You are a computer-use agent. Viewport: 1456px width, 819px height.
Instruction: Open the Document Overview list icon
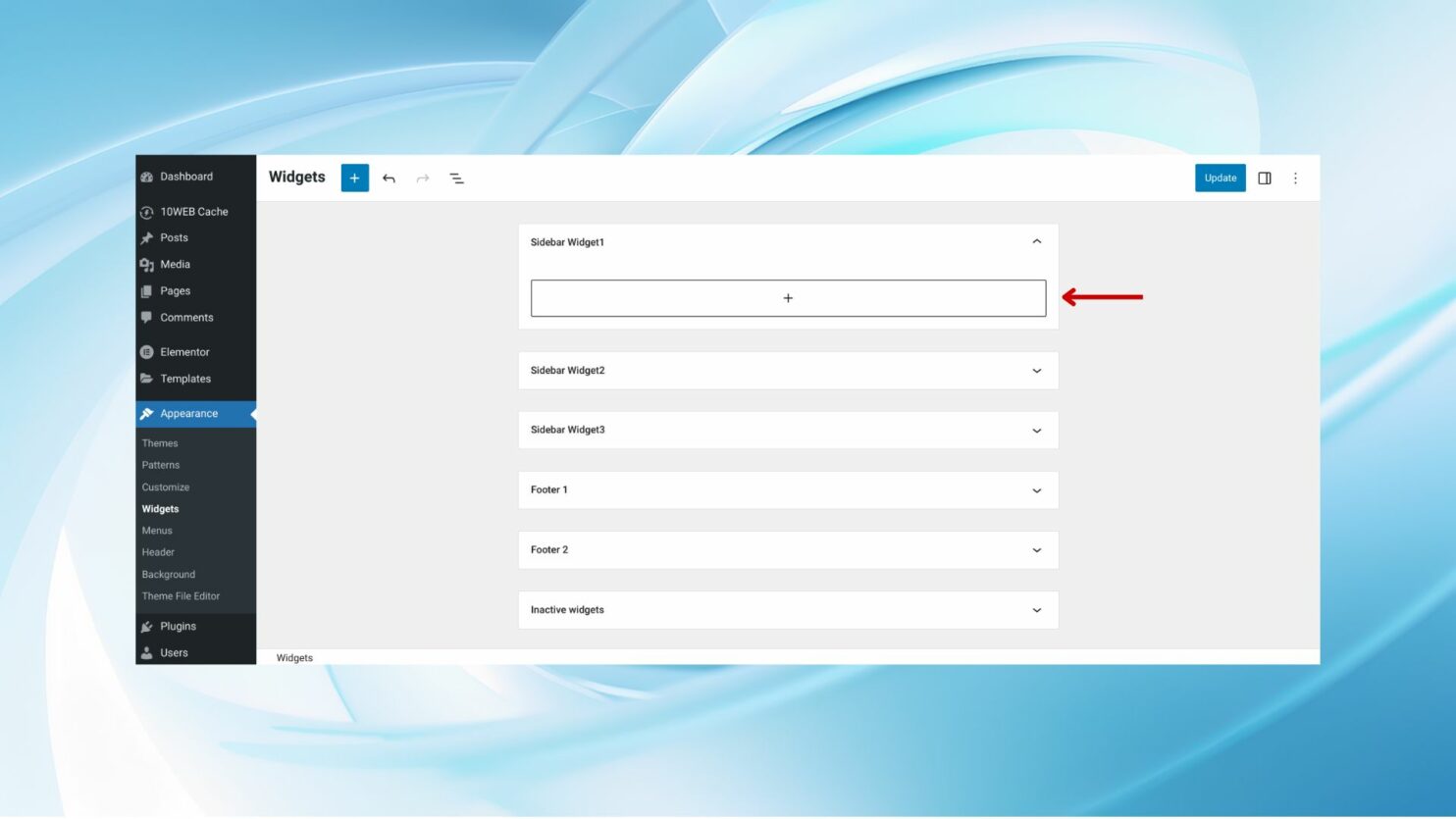point(456,178)
